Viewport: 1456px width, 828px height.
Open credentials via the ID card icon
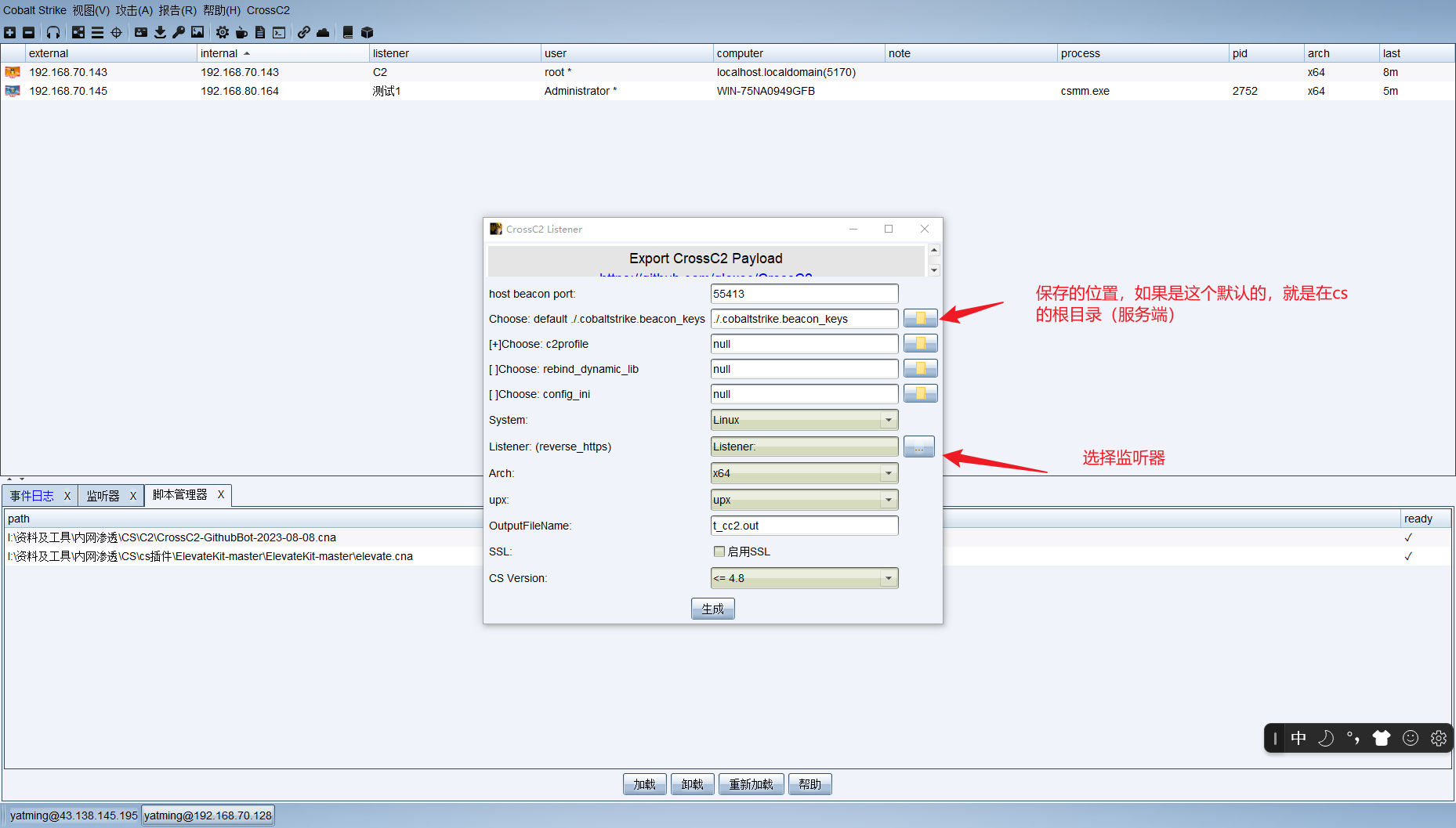coord(141,32)
